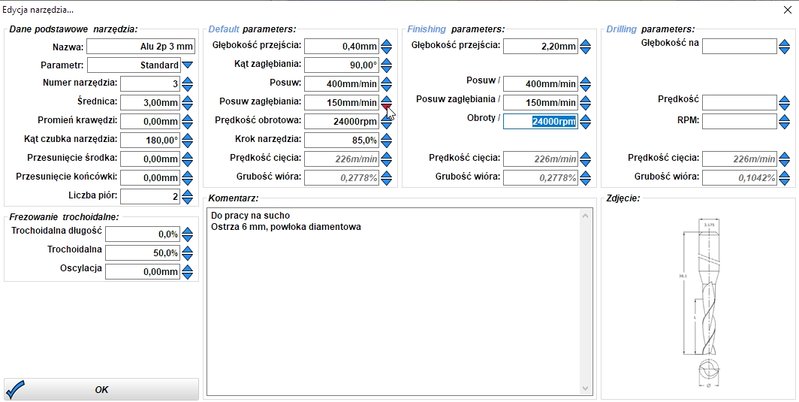Decrease Średnica value with down arrow
Viewport: 799px width, 402px height.
click(187, 106)
